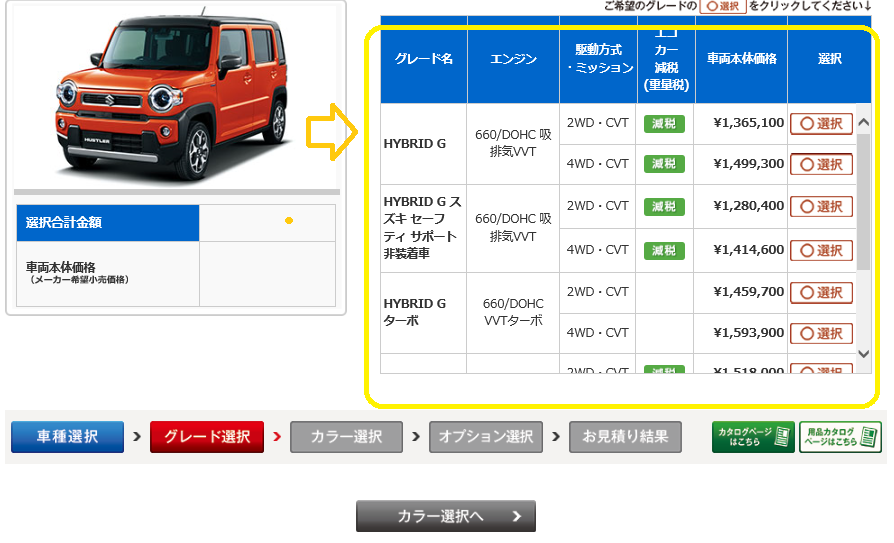Open 用品カタログページはこちら accessories catalog
Image resolution: width=894 pixels, height=543 pixels.
point(840,437)
